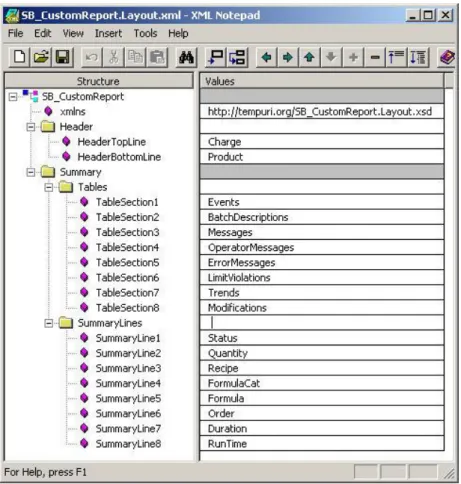Open the Tools menu

click(x=145, y=33)
